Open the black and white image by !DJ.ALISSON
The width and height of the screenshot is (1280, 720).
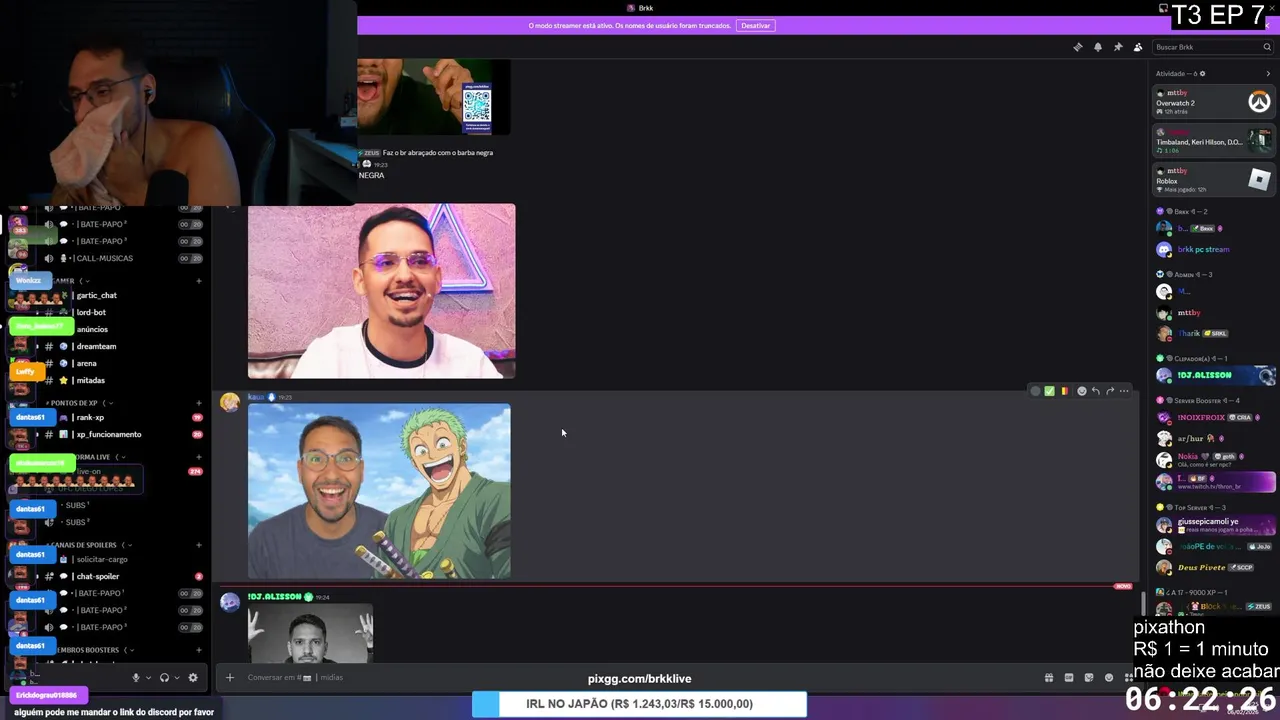click(310, 633)
